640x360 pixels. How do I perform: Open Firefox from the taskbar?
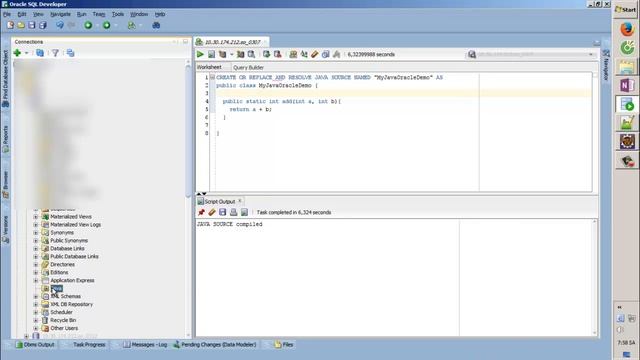click(627, 29)
